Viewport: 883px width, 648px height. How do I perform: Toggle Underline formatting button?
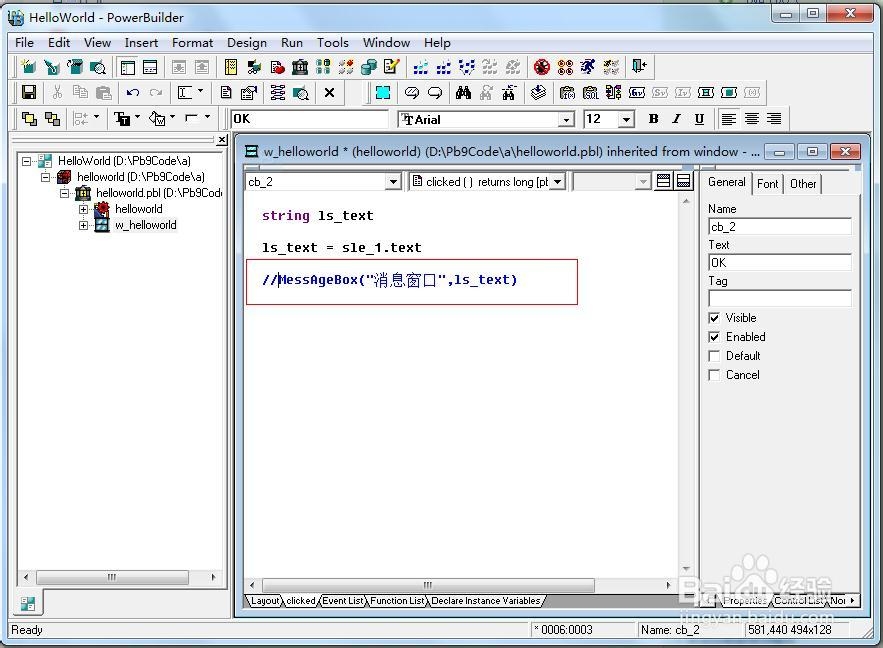[699, 119]
